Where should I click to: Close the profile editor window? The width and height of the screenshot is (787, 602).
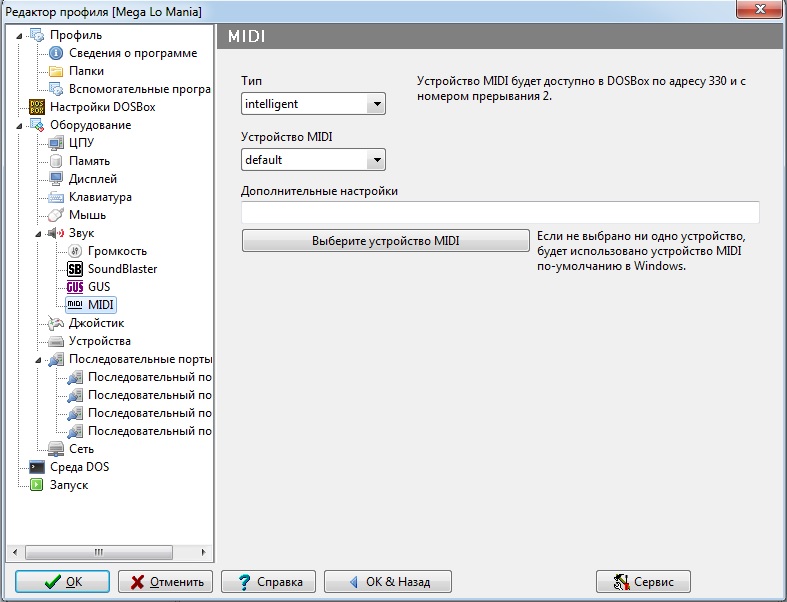click(760, 9)
